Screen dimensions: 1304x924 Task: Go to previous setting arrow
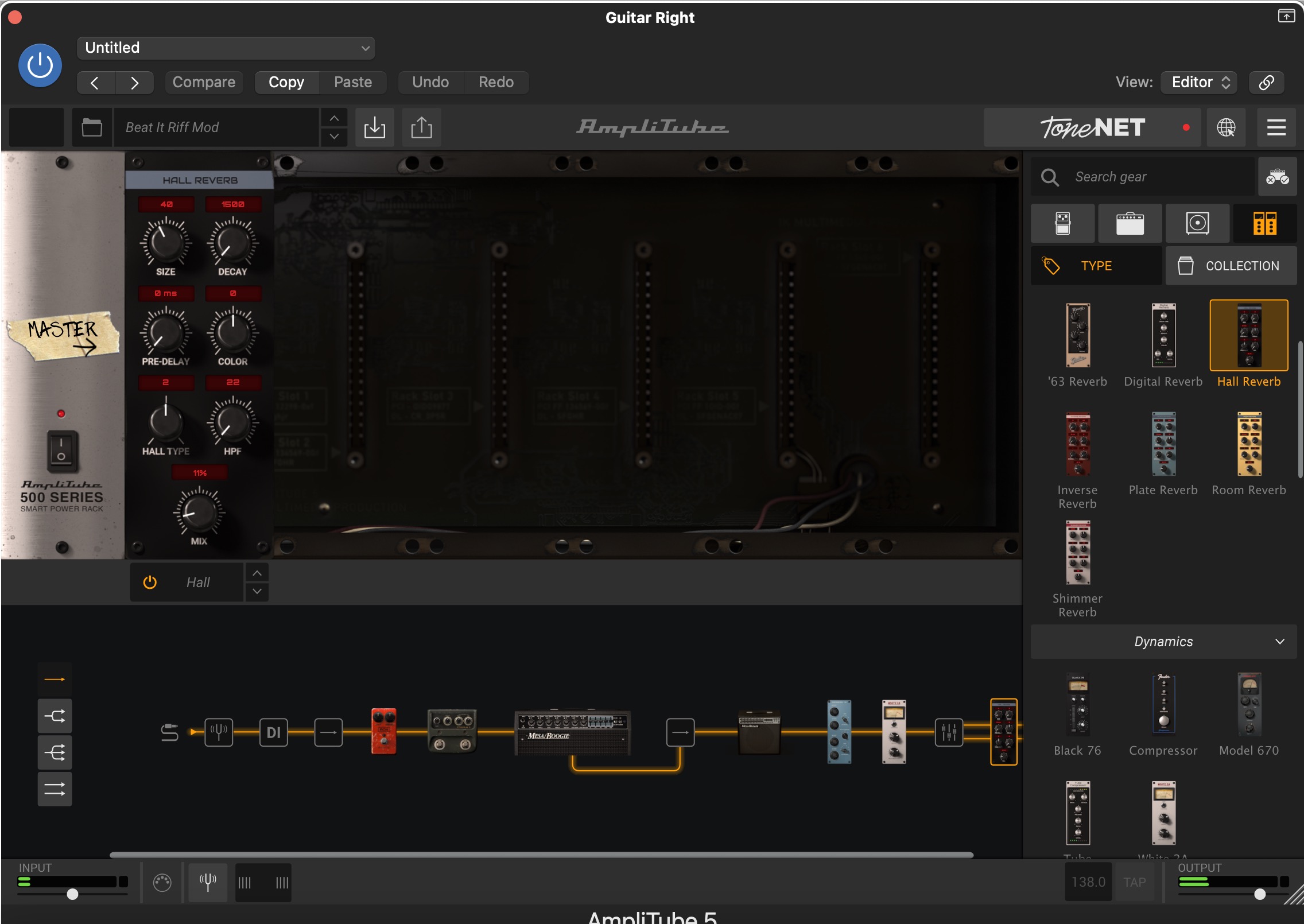(95, 83)
